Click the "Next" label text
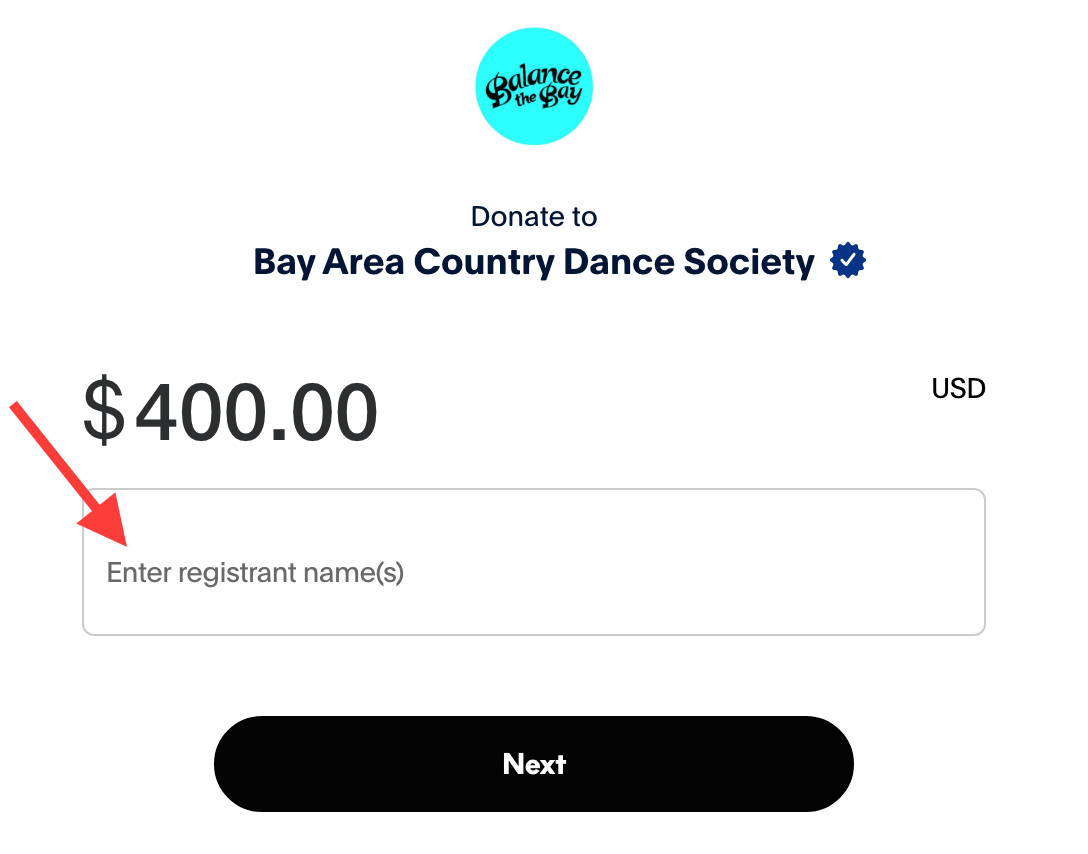 534,765
